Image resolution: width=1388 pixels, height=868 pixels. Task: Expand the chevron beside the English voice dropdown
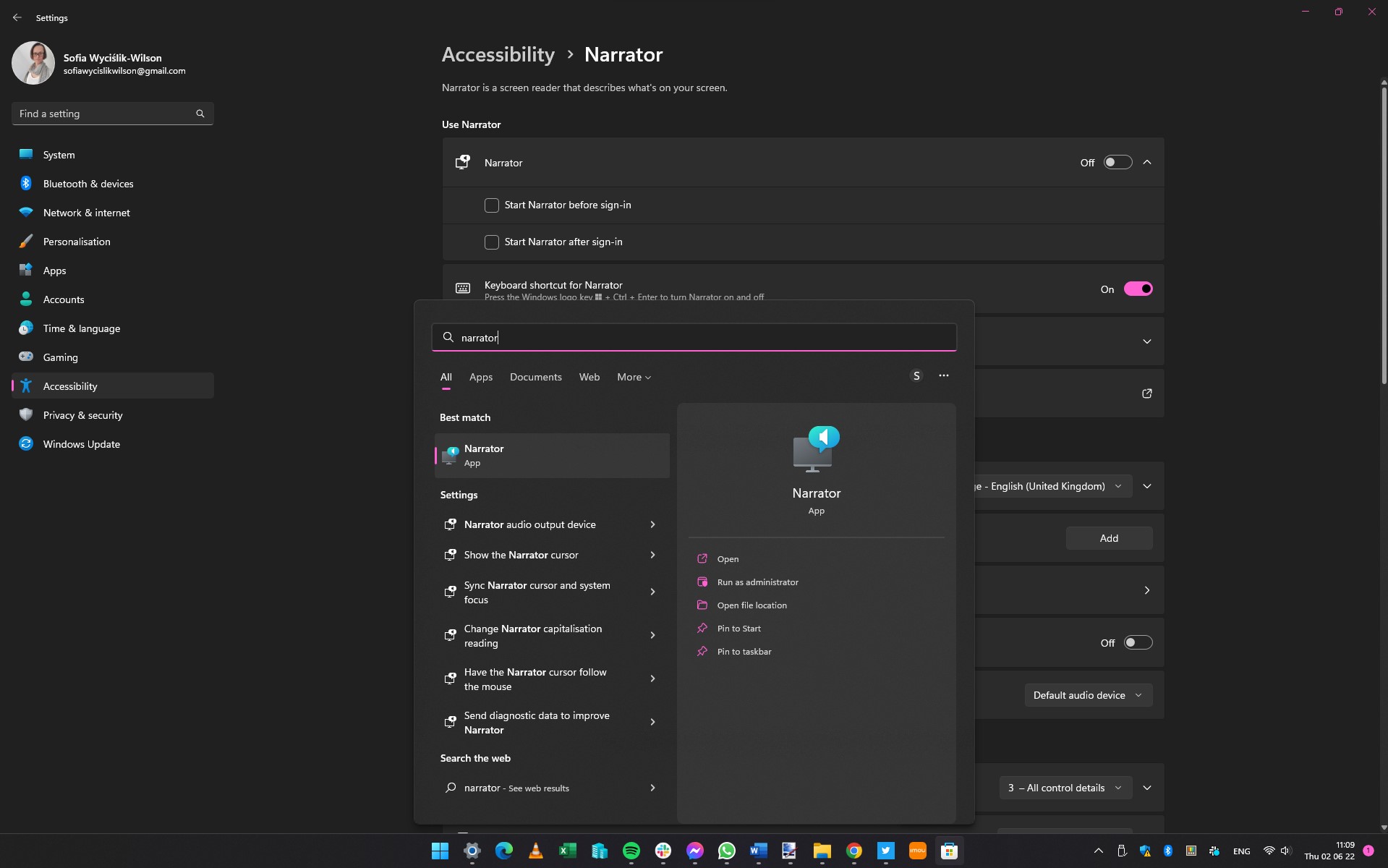pyautogui.click(x=1146, y=486)
